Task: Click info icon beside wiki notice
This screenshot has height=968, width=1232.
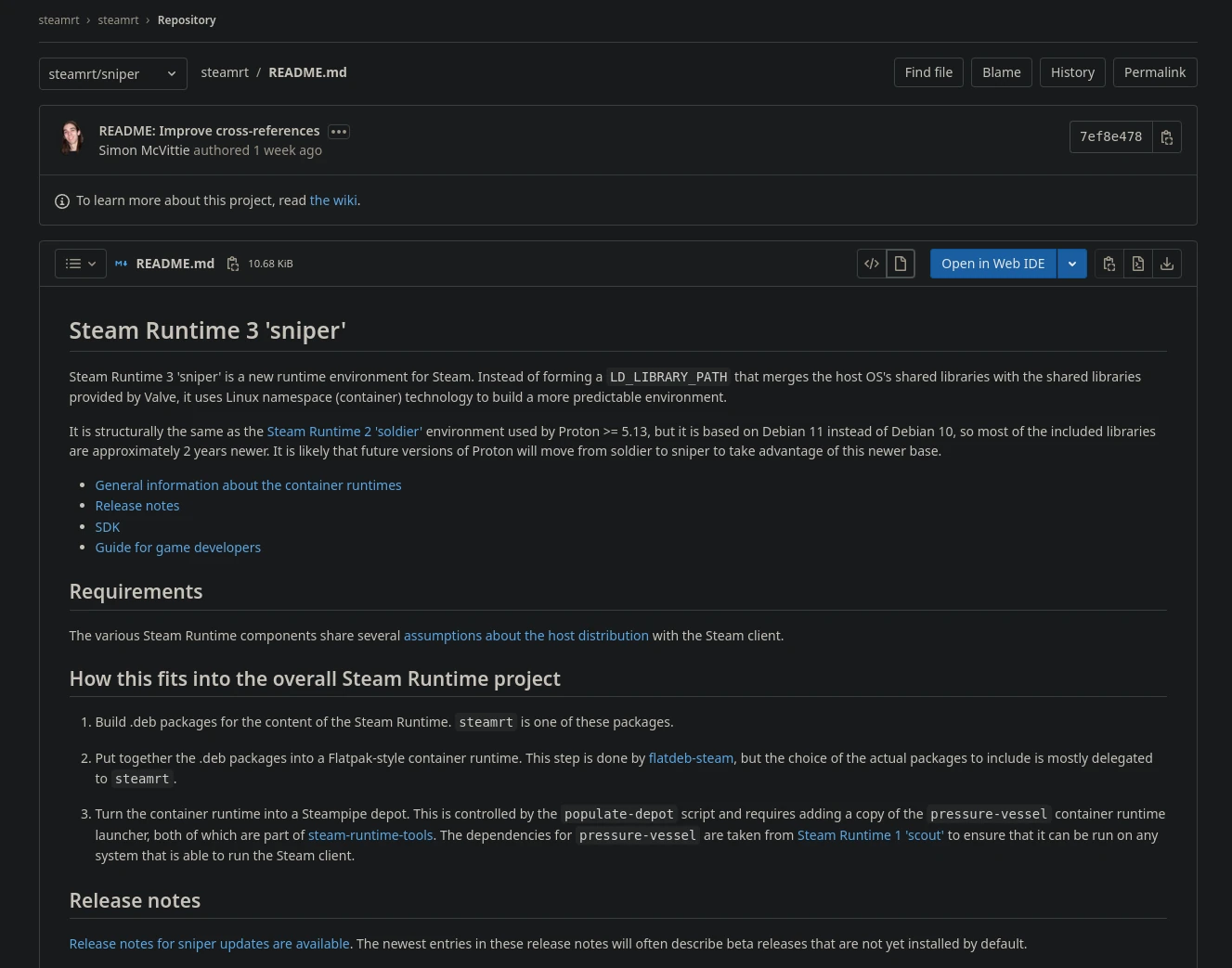Action: pyautogui.click(x=62, y=201)
